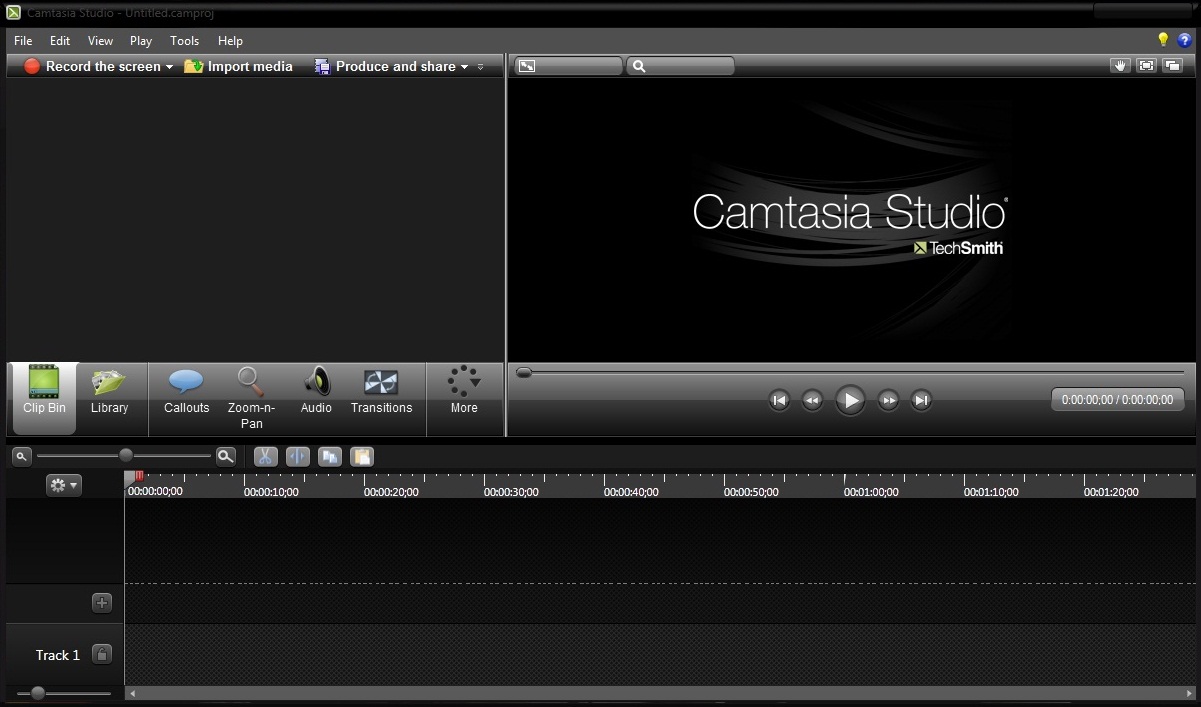Open the Zoom-n-Pan tool
This screenshot has height=707, width=1201.
pos(251,397)
